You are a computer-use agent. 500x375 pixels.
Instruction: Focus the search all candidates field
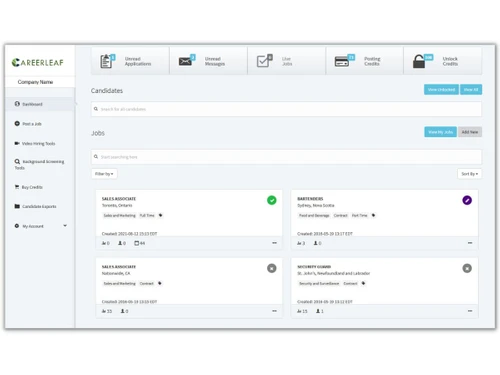(286, 109)
